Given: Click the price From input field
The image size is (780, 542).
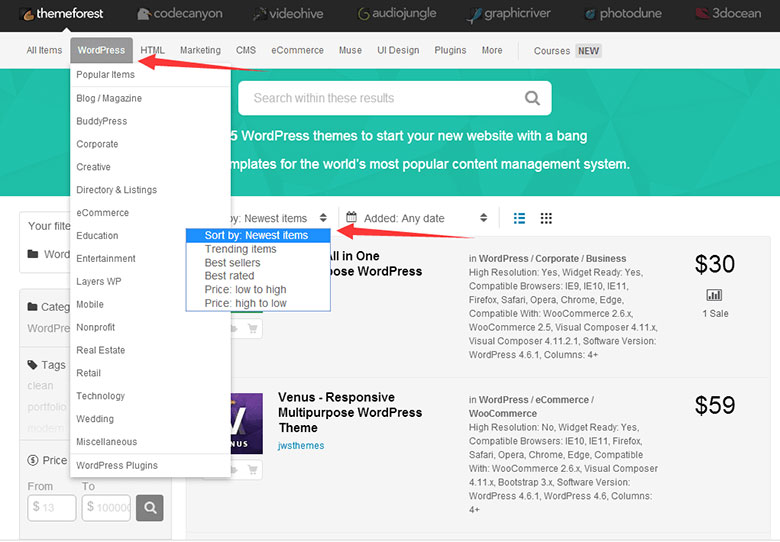Looking at the screenshot, I should (x=52, y=508).
